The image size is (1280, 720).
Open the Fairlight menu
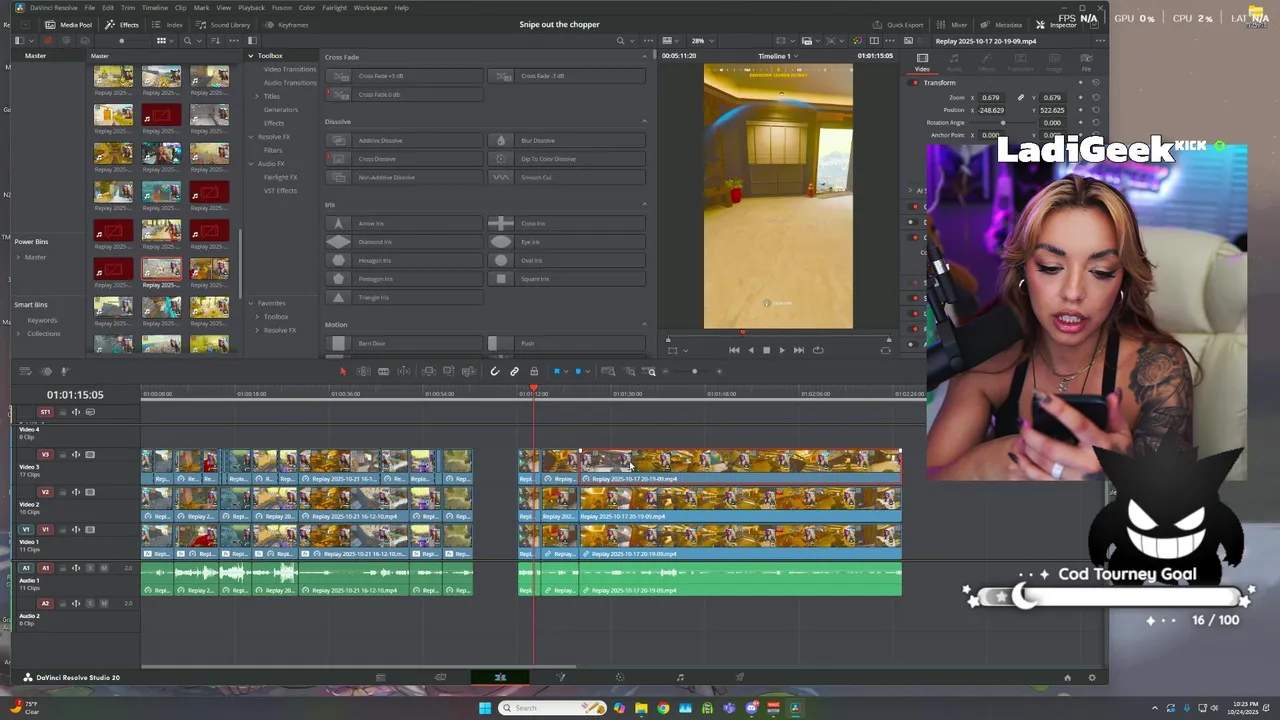tap(334, 7)
